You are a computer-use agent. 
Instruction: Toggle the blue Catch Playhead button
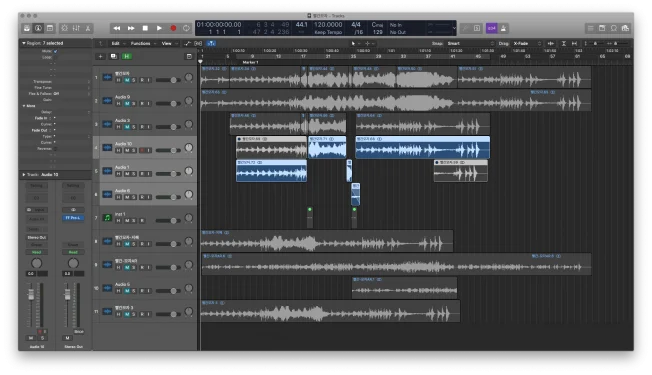tap(211, 43)
